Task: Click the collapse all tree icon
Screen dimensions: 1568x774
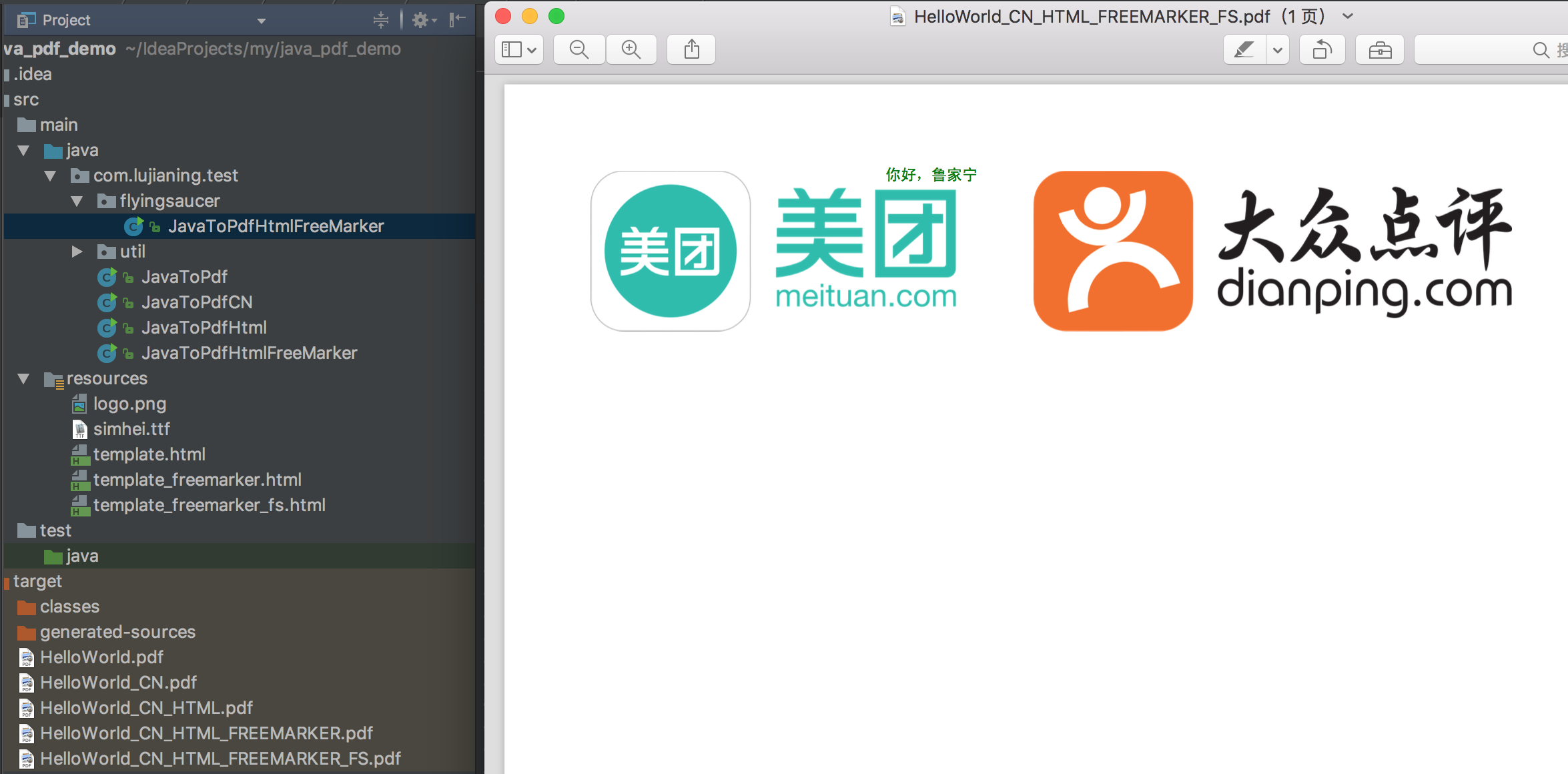Action: (381, 20)
